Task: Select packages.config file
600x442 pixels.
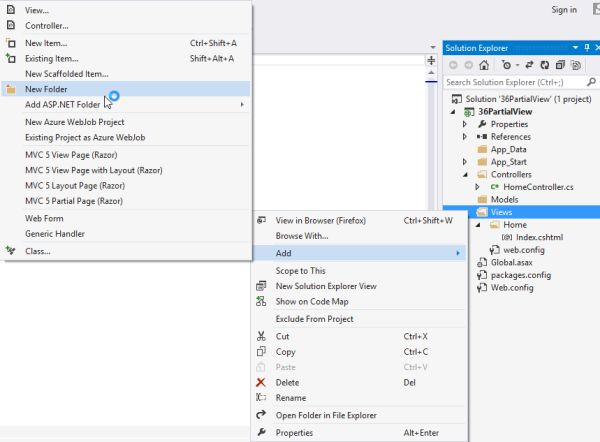Action: coord(521,275)
